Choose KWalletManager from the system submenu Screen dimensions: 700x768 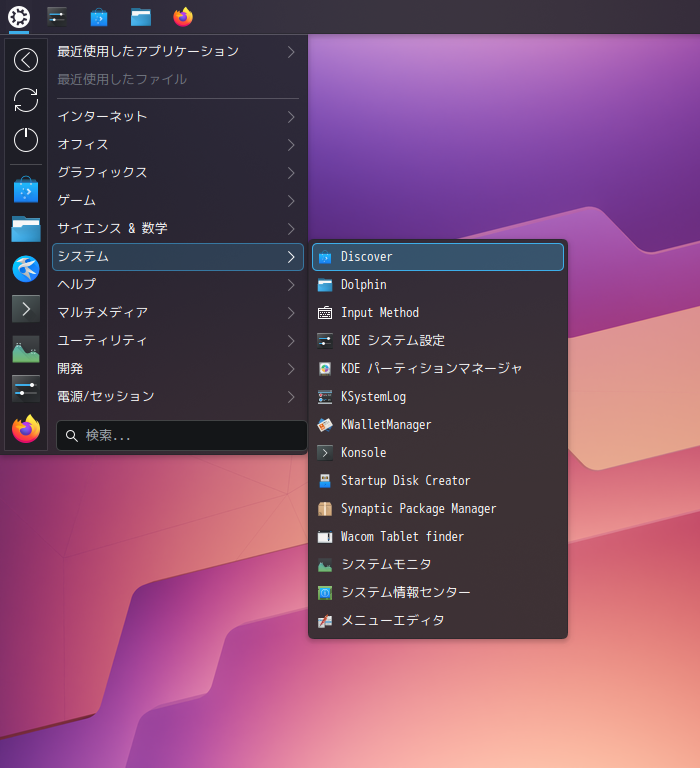click(438, 425)
